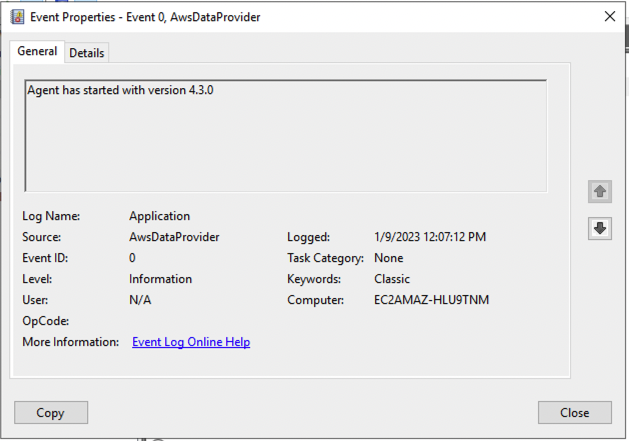This screenshot has width=629, height=441.
Task: Go to previous event with up arrow
Action: (599, 191)
